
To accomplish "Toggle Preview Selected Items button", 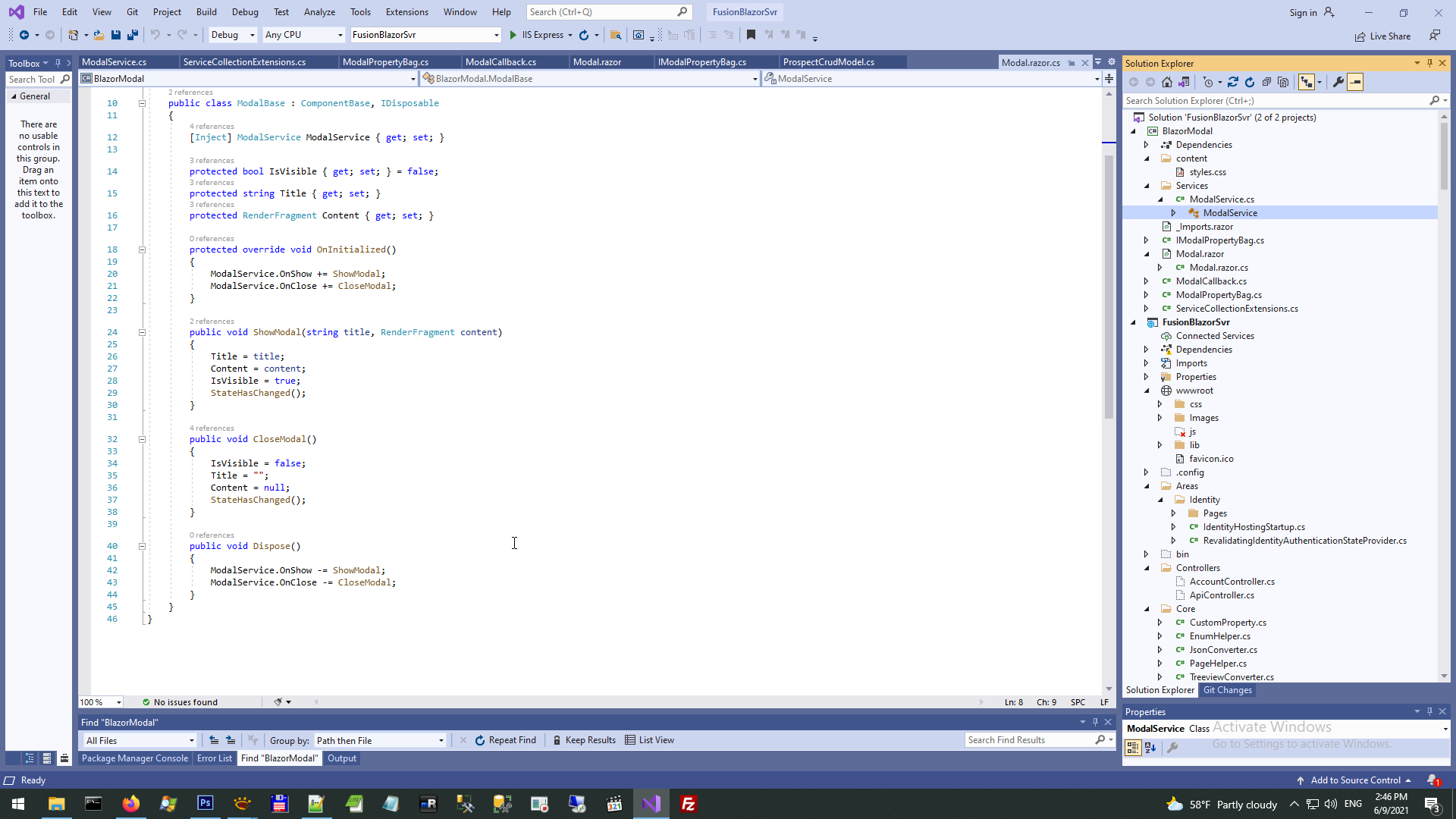I will 1355,82.
